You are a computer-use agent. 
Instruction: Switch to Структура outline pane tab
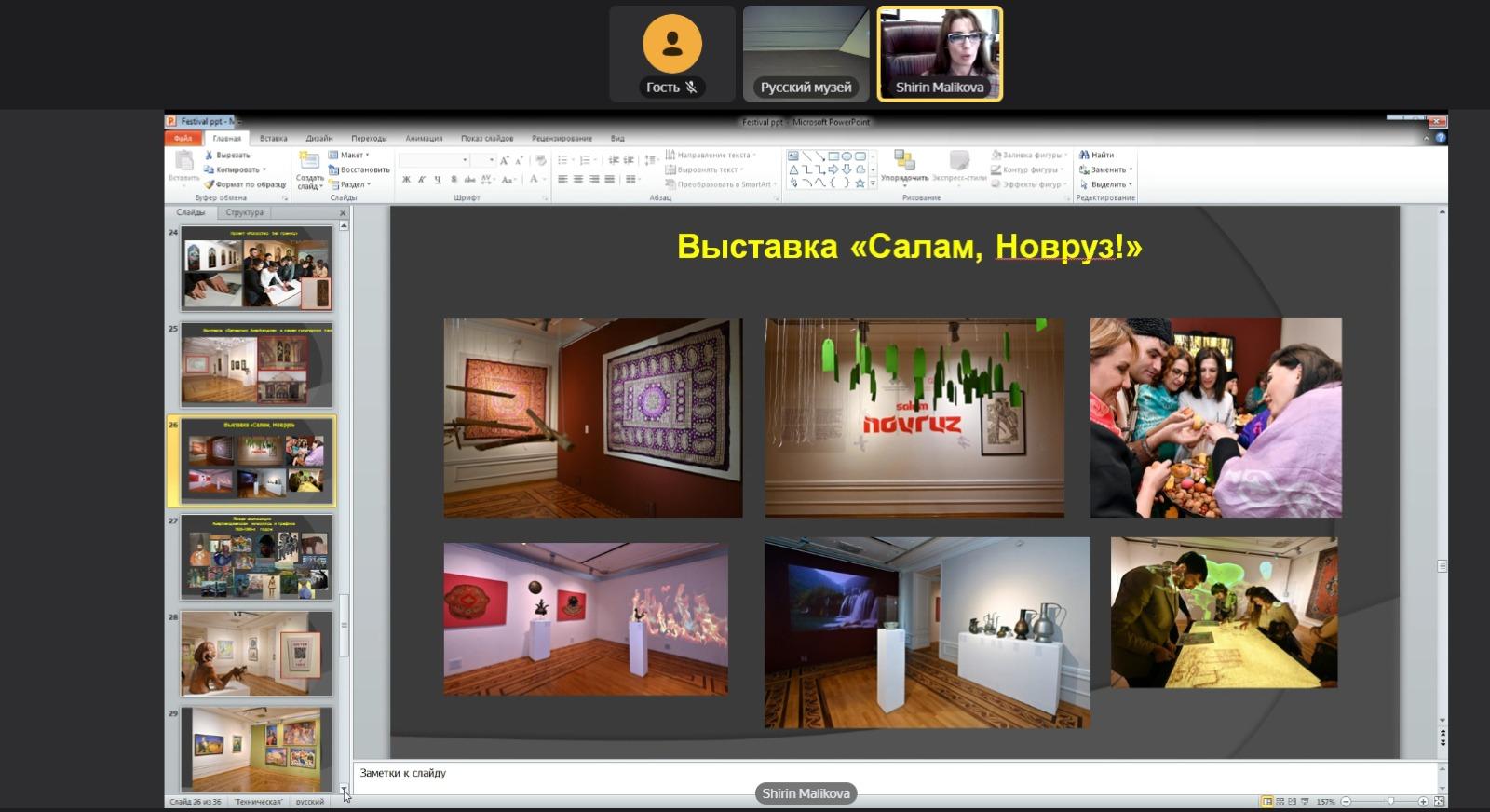[x=244, y=212]
